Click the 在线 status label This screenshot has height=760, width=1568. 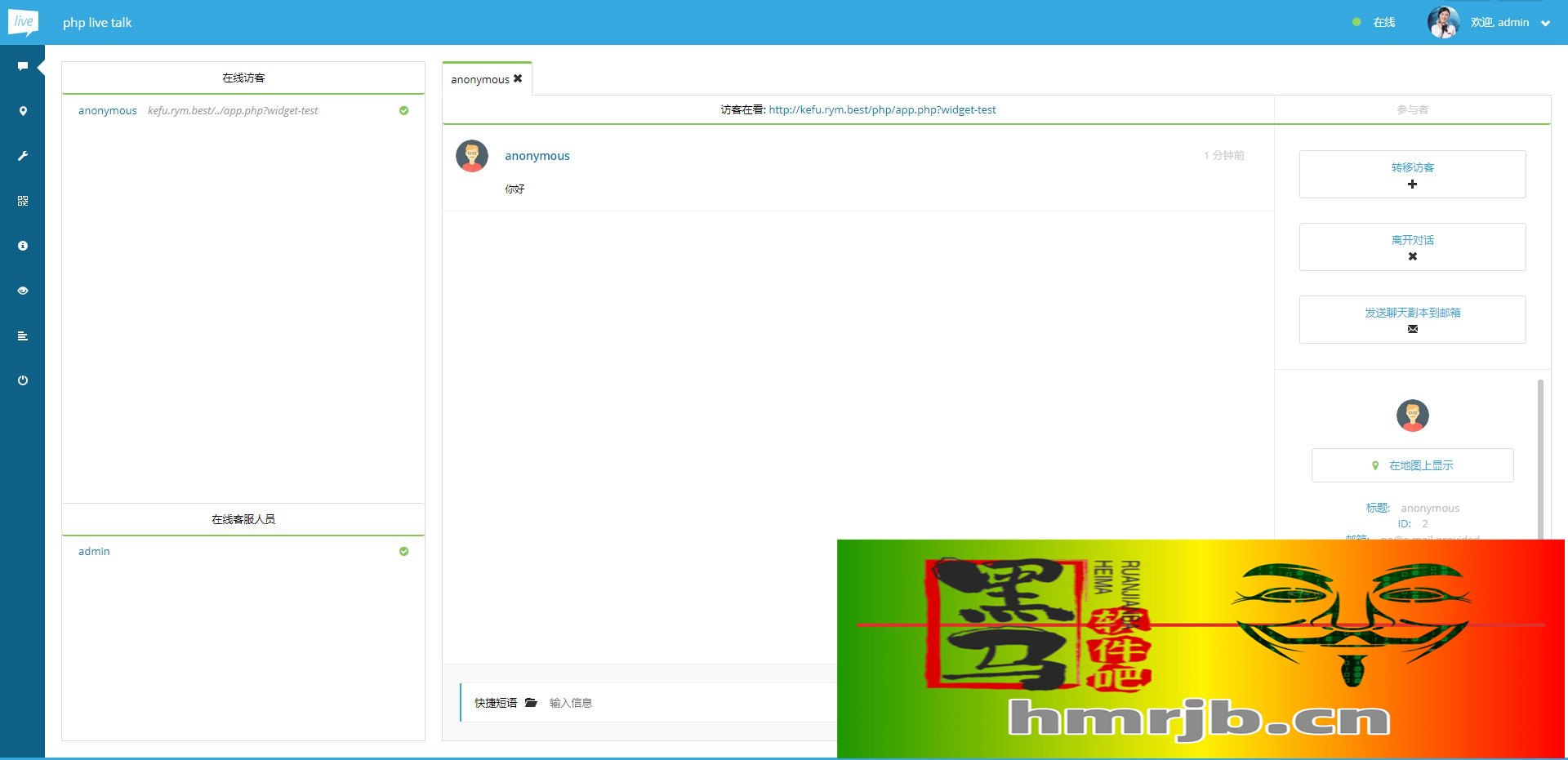[1384, 22]
